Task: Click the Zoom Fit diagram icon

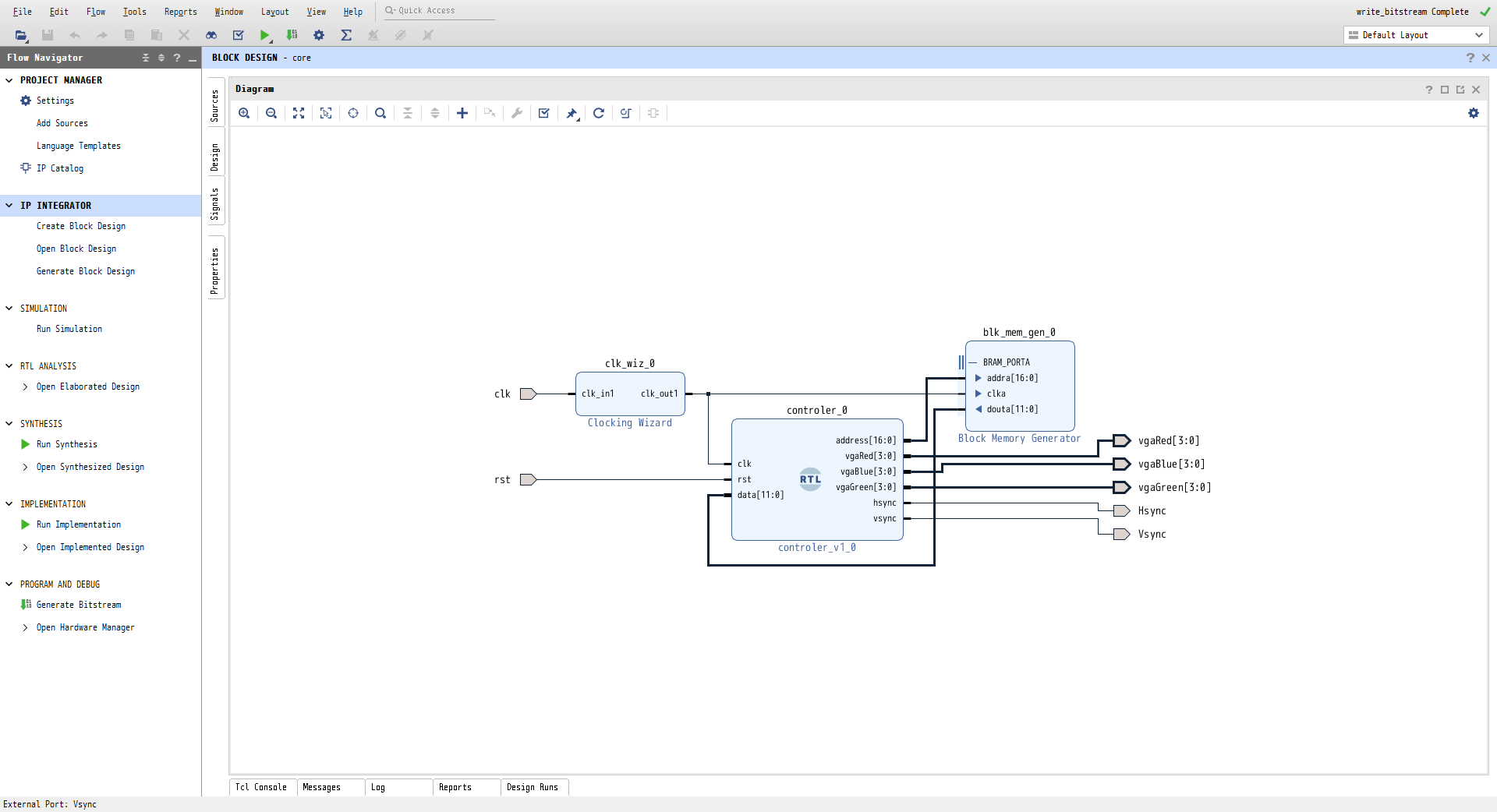Action: [x=299, y=113]
